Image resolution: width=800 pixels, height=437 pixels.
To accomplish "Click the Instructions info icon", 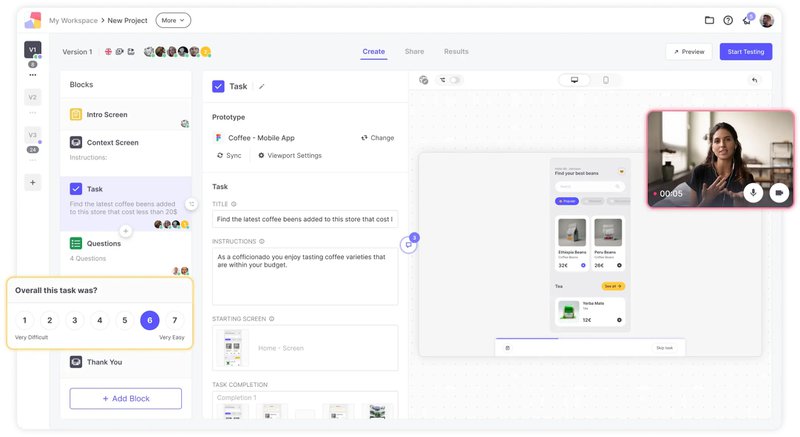I will pos(262,241).
